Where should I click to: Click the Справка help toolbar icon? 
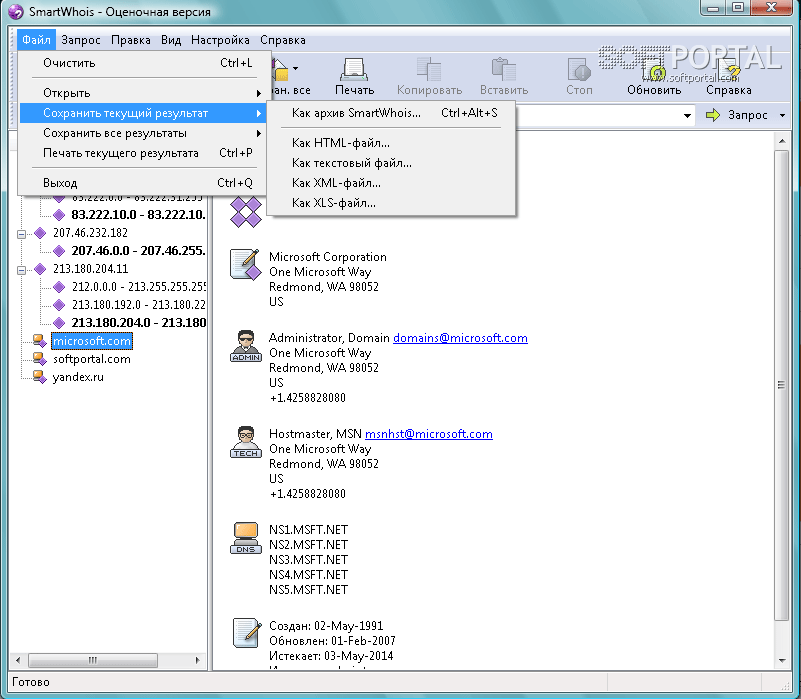(729, 69)
